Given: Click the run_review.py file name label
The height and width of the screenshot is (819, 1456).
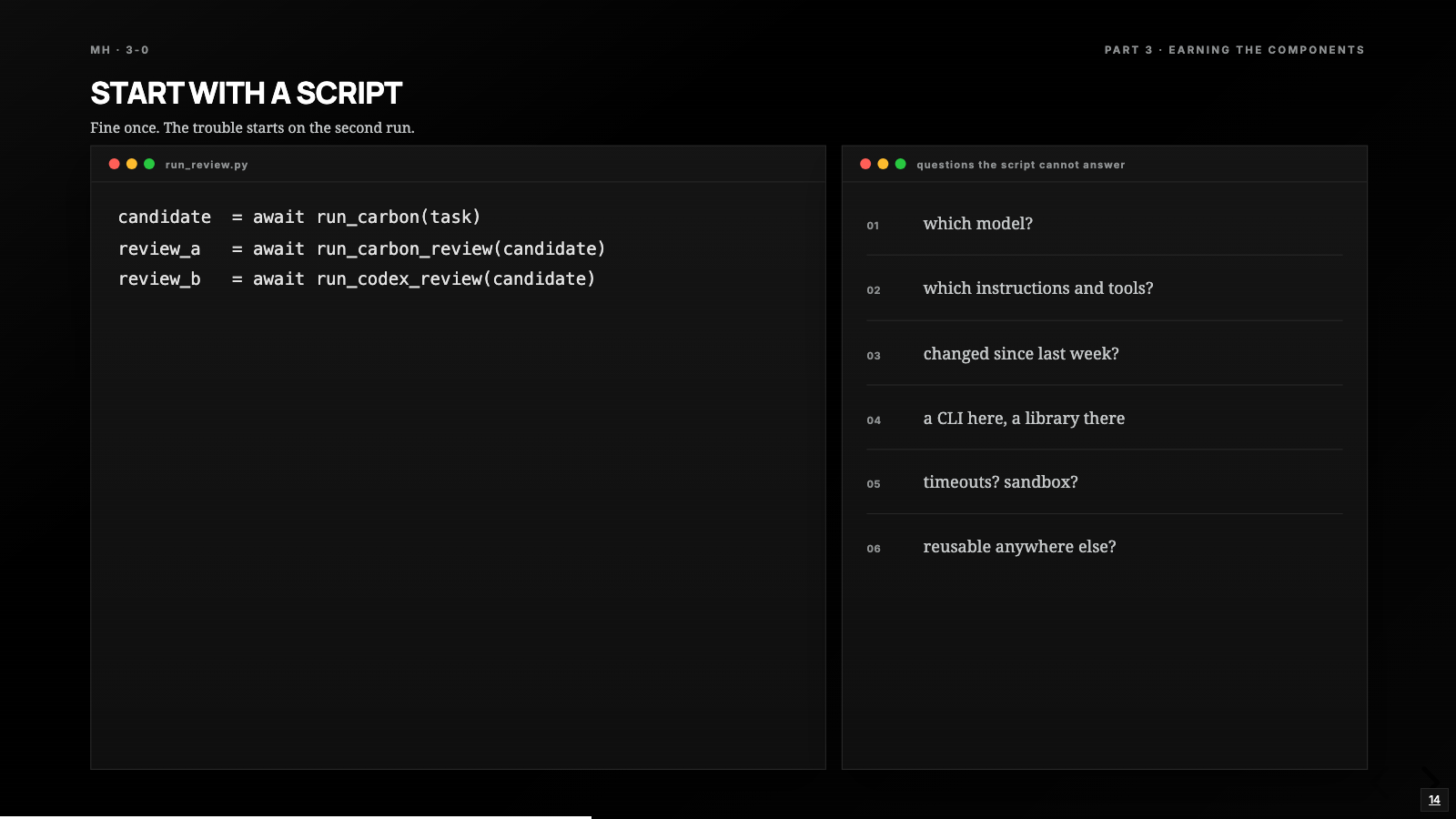Looking at the screenshot, I should point(207,165).
